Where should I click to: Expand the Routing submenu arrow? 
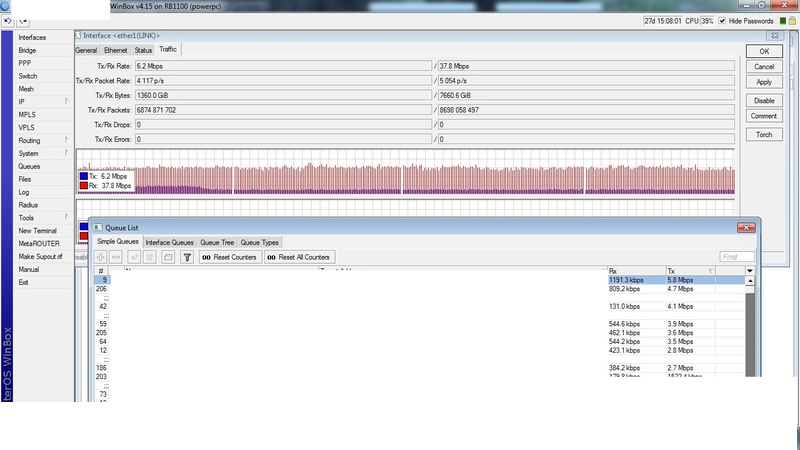tap(66, 140)
